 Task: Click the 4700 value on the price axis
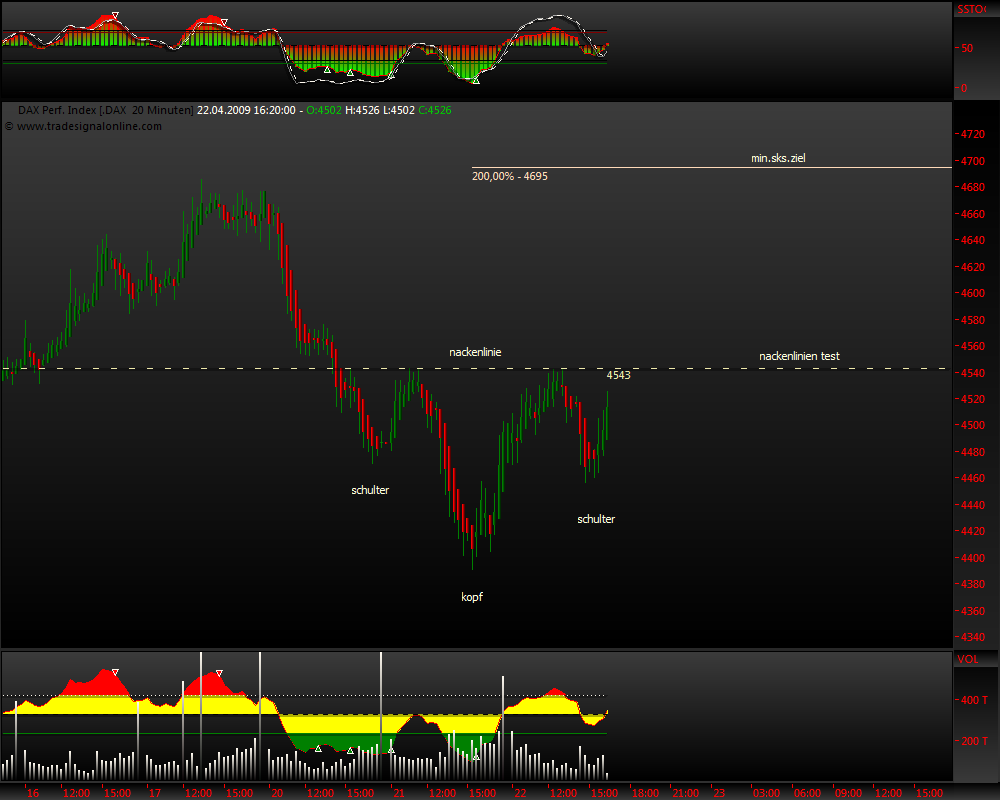click(972, 159)
